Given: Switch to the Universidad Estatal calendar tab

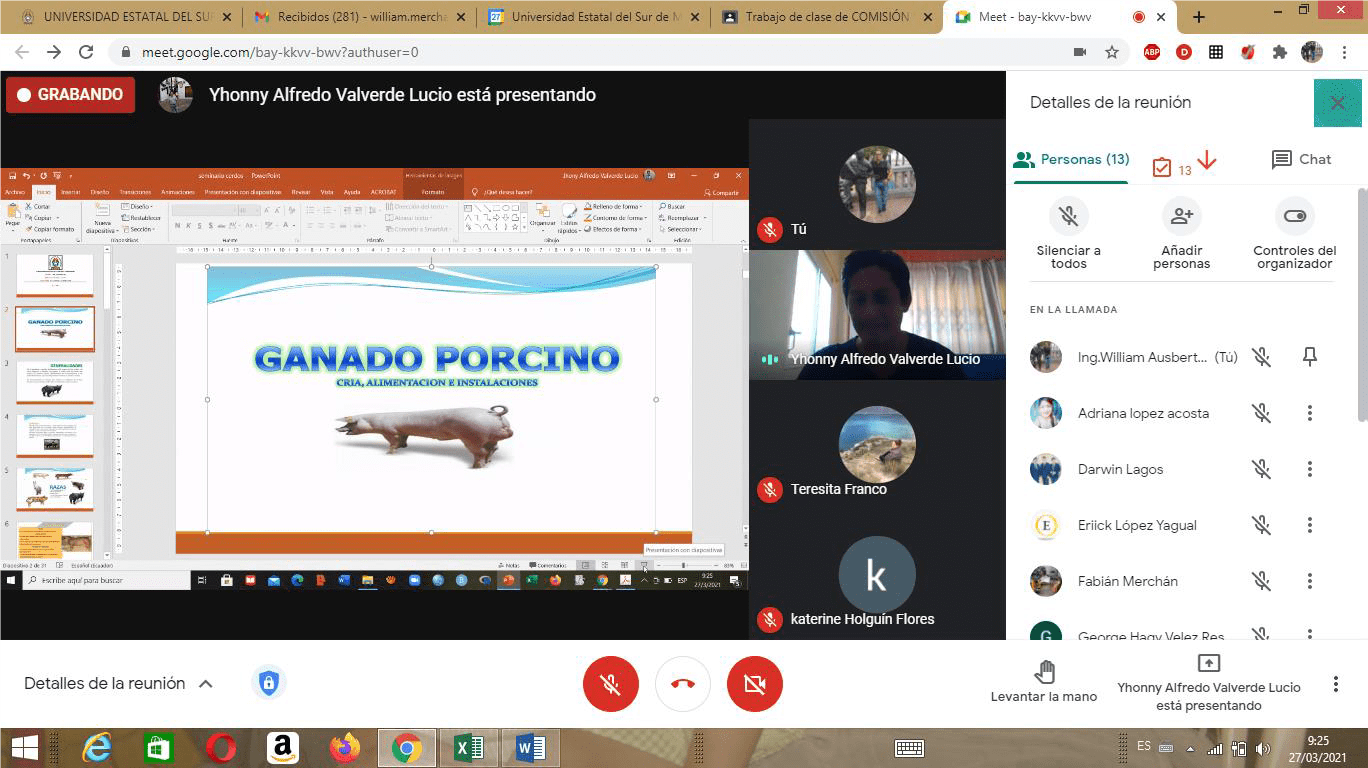Looking at the screenshot, I should click(591, 17).
